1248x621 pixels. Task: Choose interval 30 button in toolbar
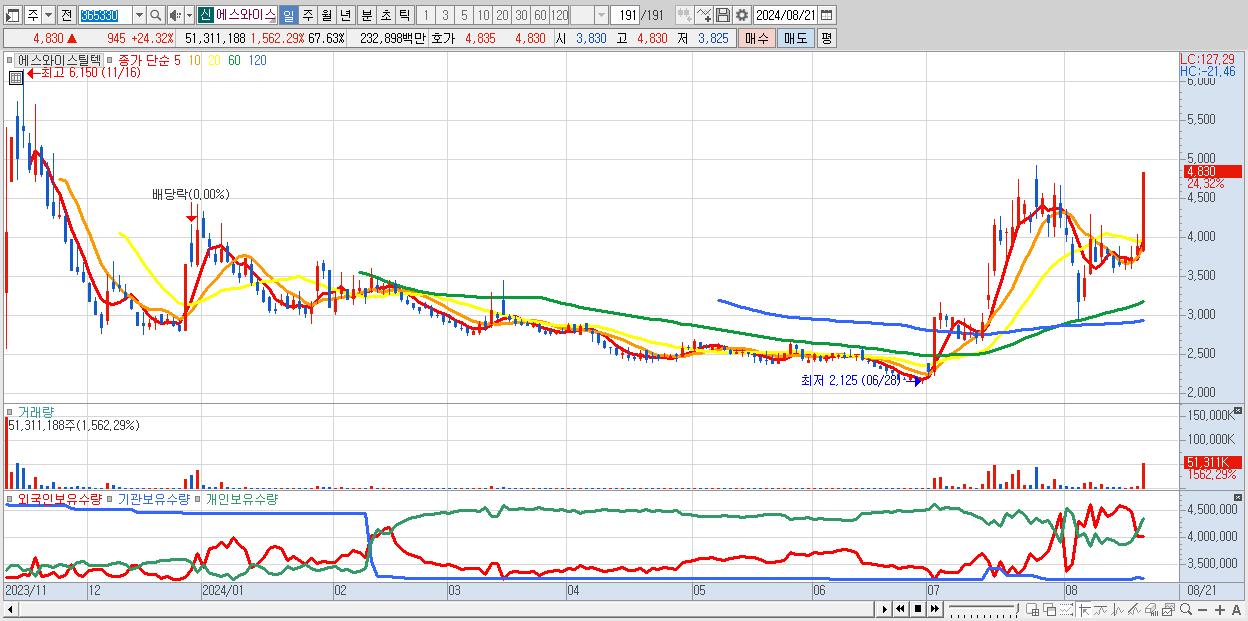[x=521, y=15]
